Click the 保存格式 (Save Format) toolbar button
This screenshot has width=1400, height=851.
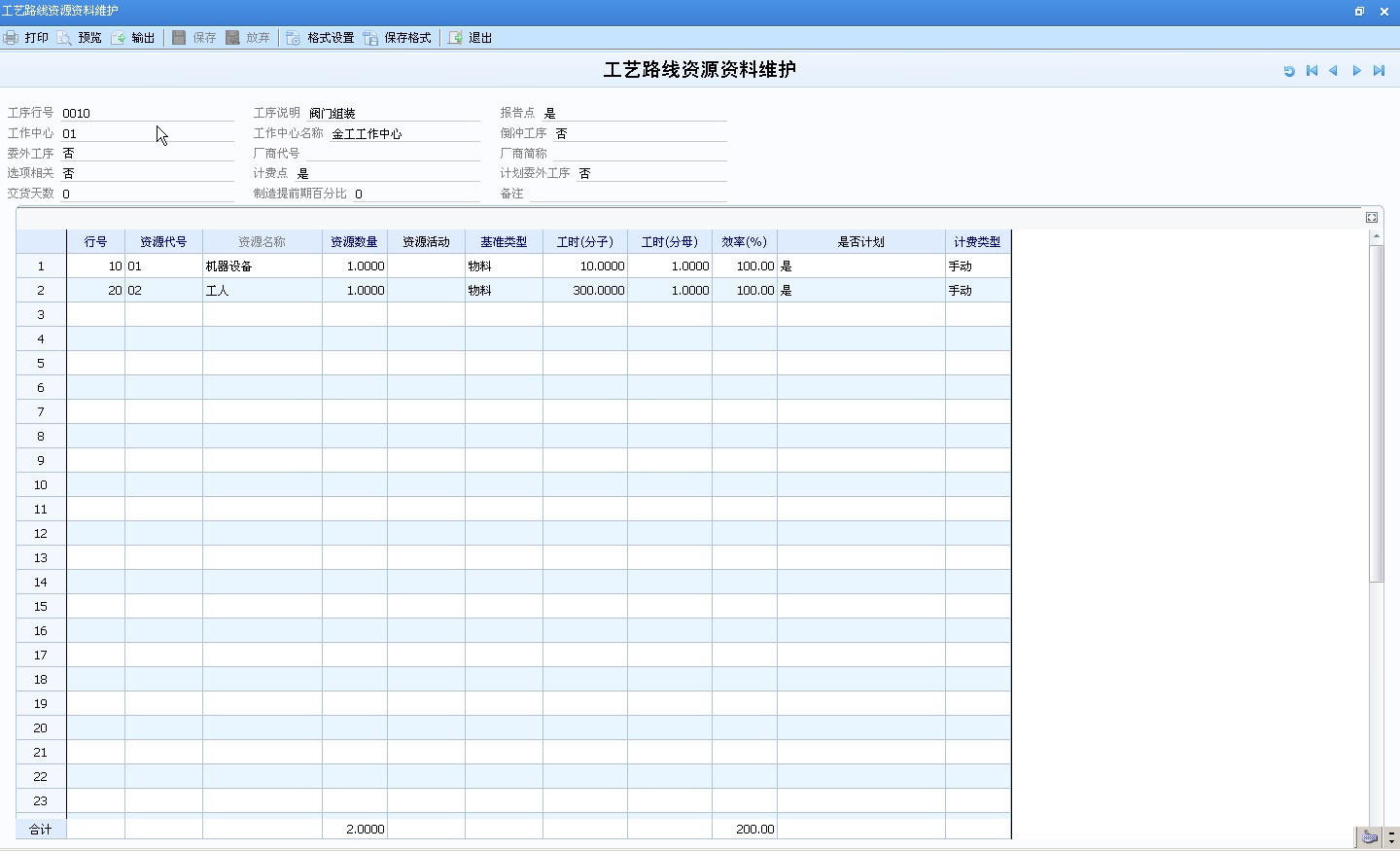pos(398,38)
